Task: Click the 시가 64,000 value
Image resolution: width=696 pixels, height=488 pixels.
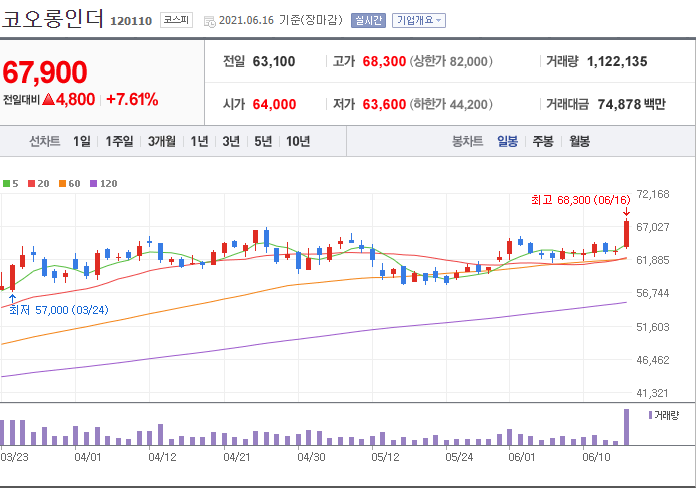Action: tap(274, 104)
